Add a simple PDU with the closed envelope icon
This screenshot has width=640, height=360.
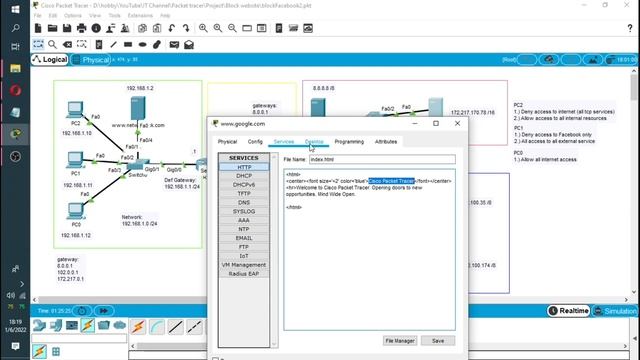(174, 44)
